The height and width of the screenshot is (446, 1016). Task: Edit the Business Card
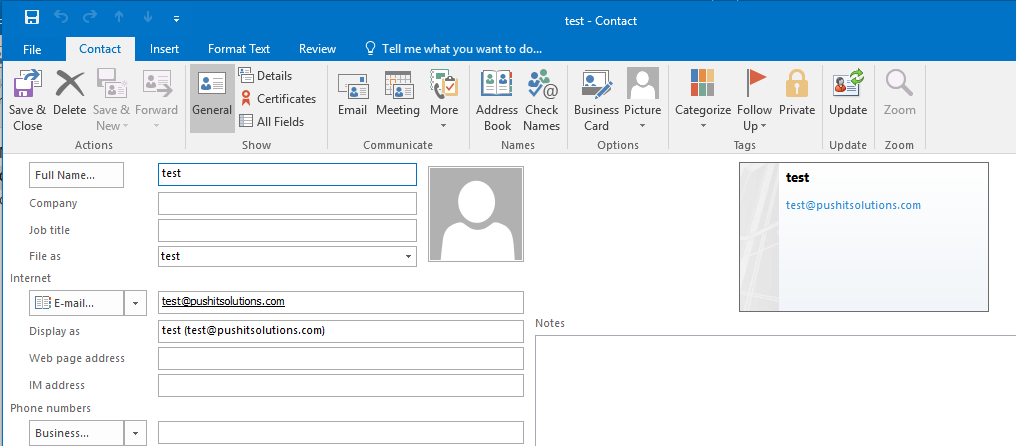tap(596, 100)
